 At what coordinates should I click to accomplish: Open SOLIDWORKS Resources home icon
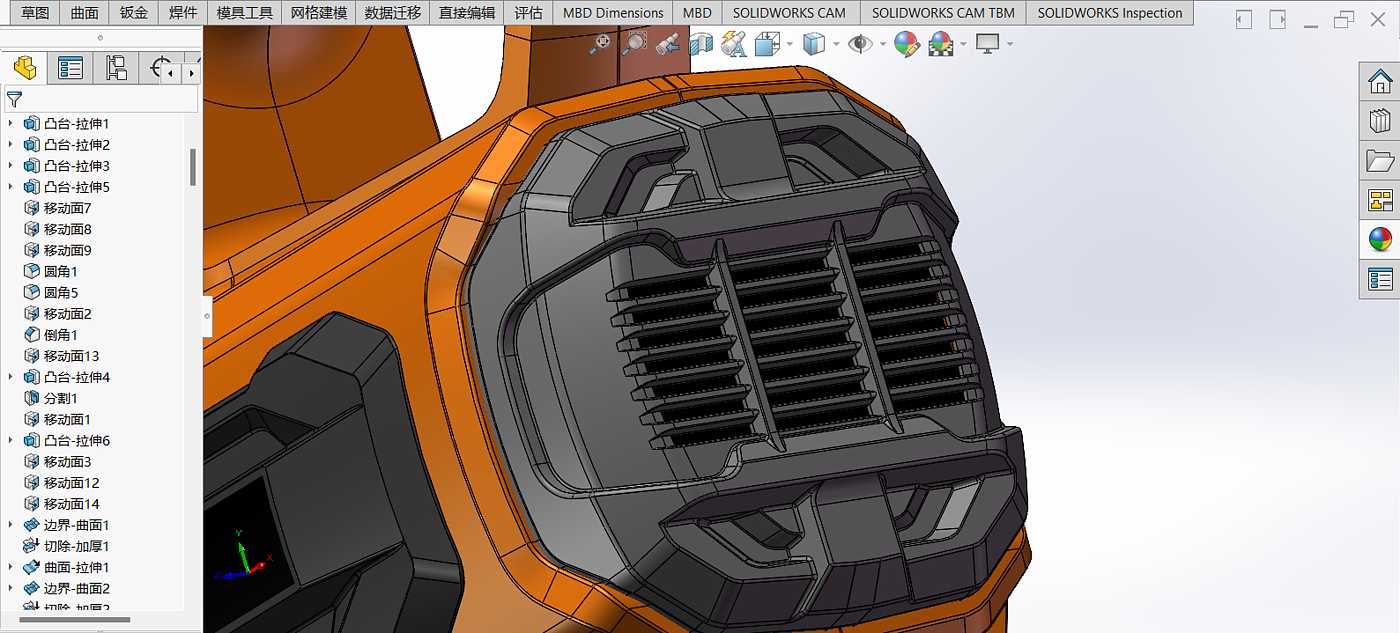coord(1380,82)
